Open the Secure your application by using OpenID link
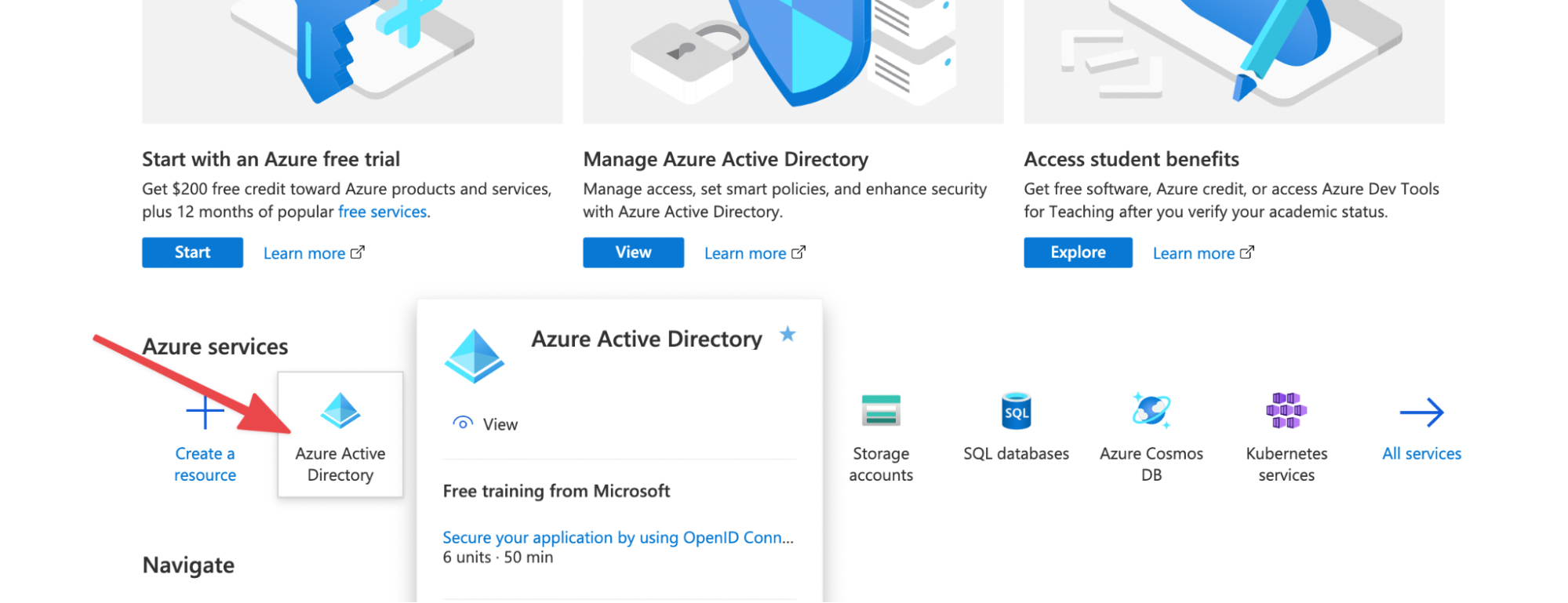Screen dimensions: 1568x603 coord(618,537)
